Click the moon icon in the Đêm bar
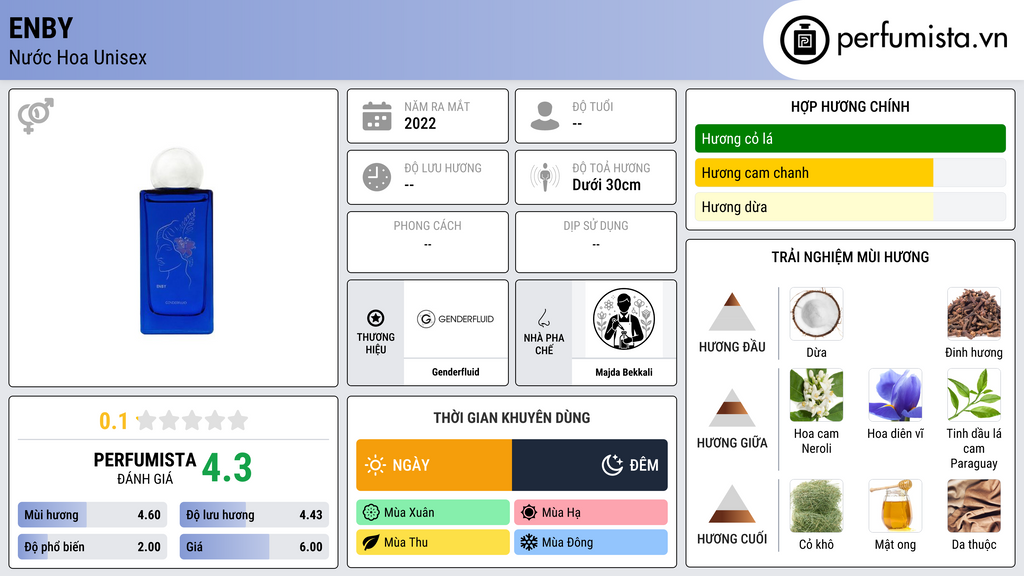 tap(612, 465)
